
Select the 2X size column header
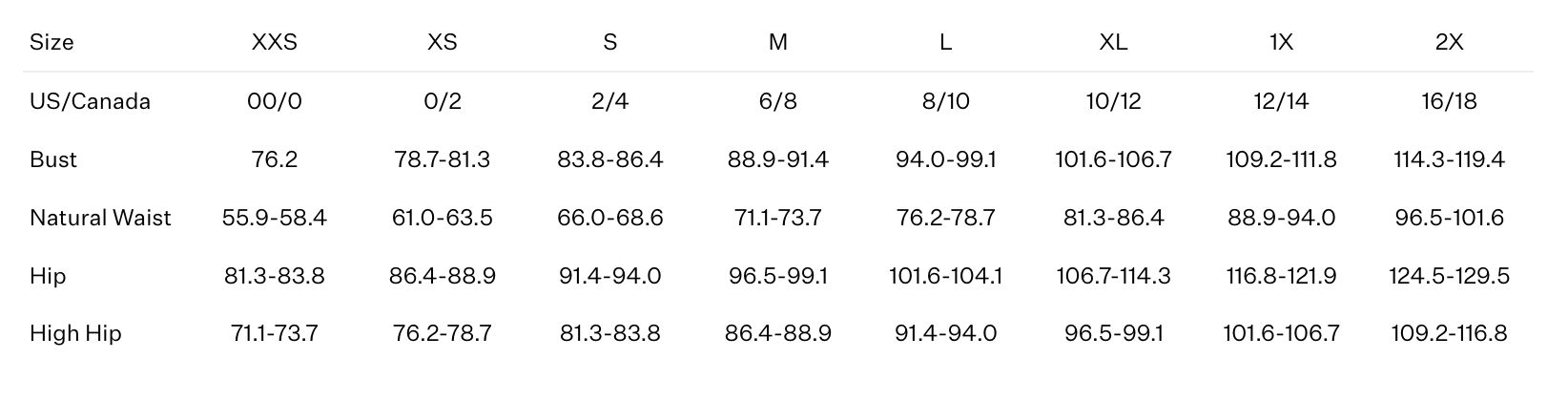[x=1449, y=43]
